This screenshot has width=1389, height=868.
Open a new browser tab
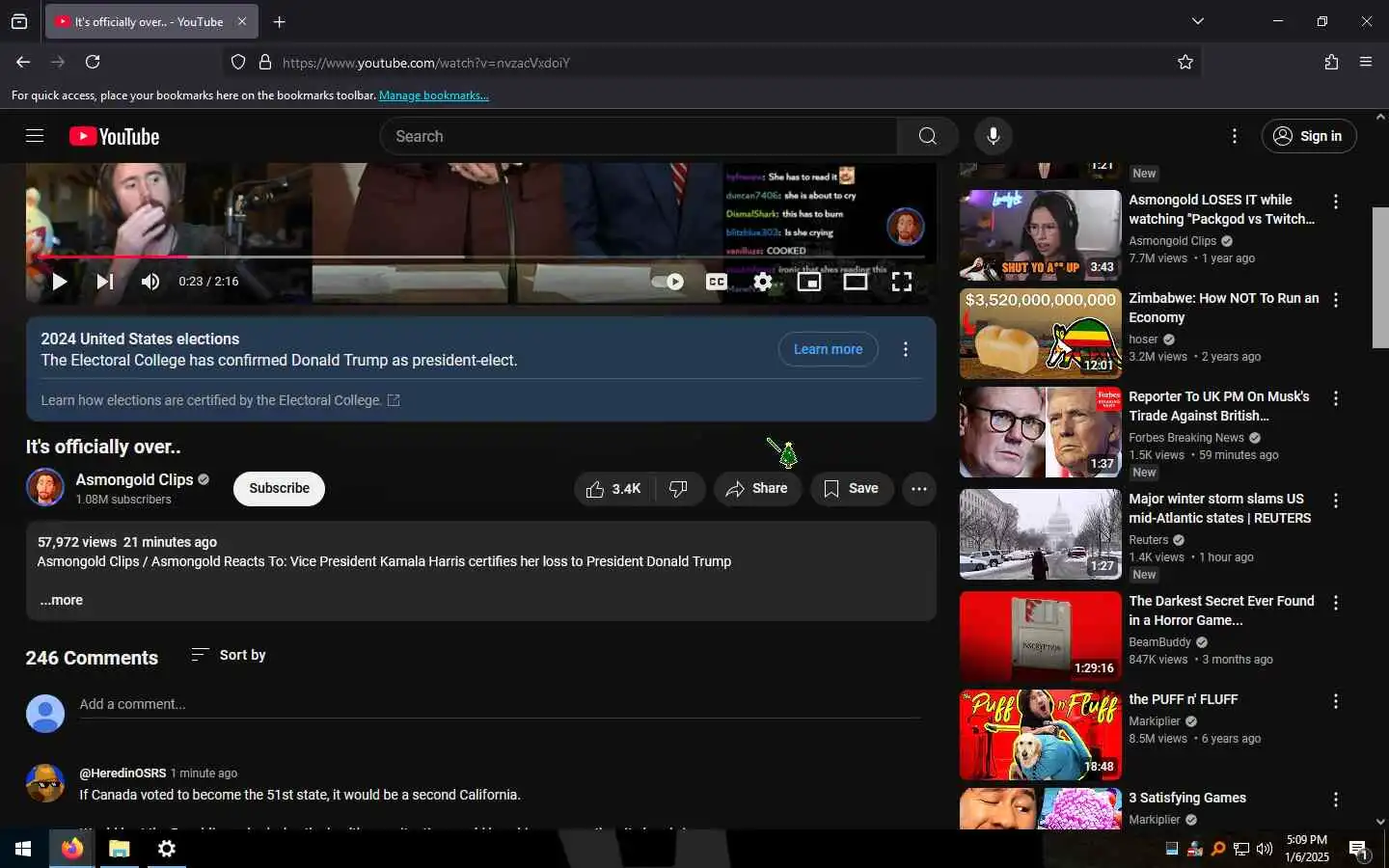coord(279,21)
